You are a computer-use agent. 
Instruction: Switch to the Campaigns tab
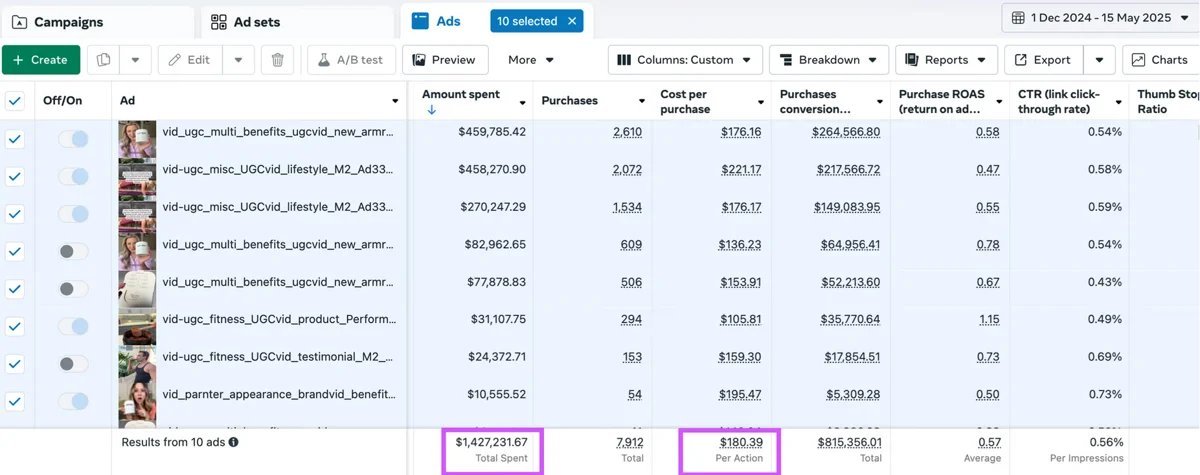(x=97, y=22)
